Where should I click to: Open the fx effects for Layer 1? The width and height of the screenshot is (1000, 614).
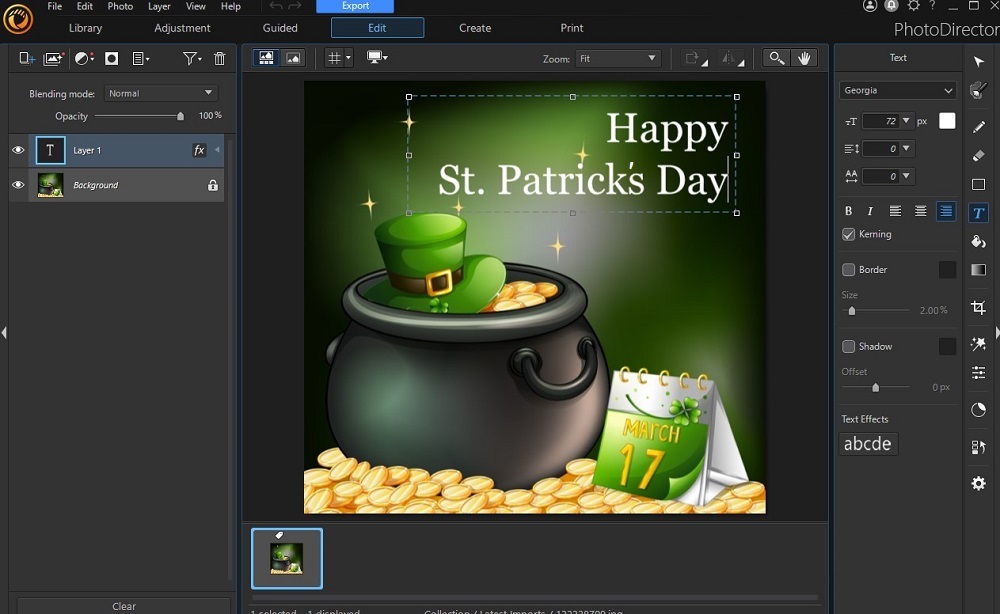click(200, 150)
